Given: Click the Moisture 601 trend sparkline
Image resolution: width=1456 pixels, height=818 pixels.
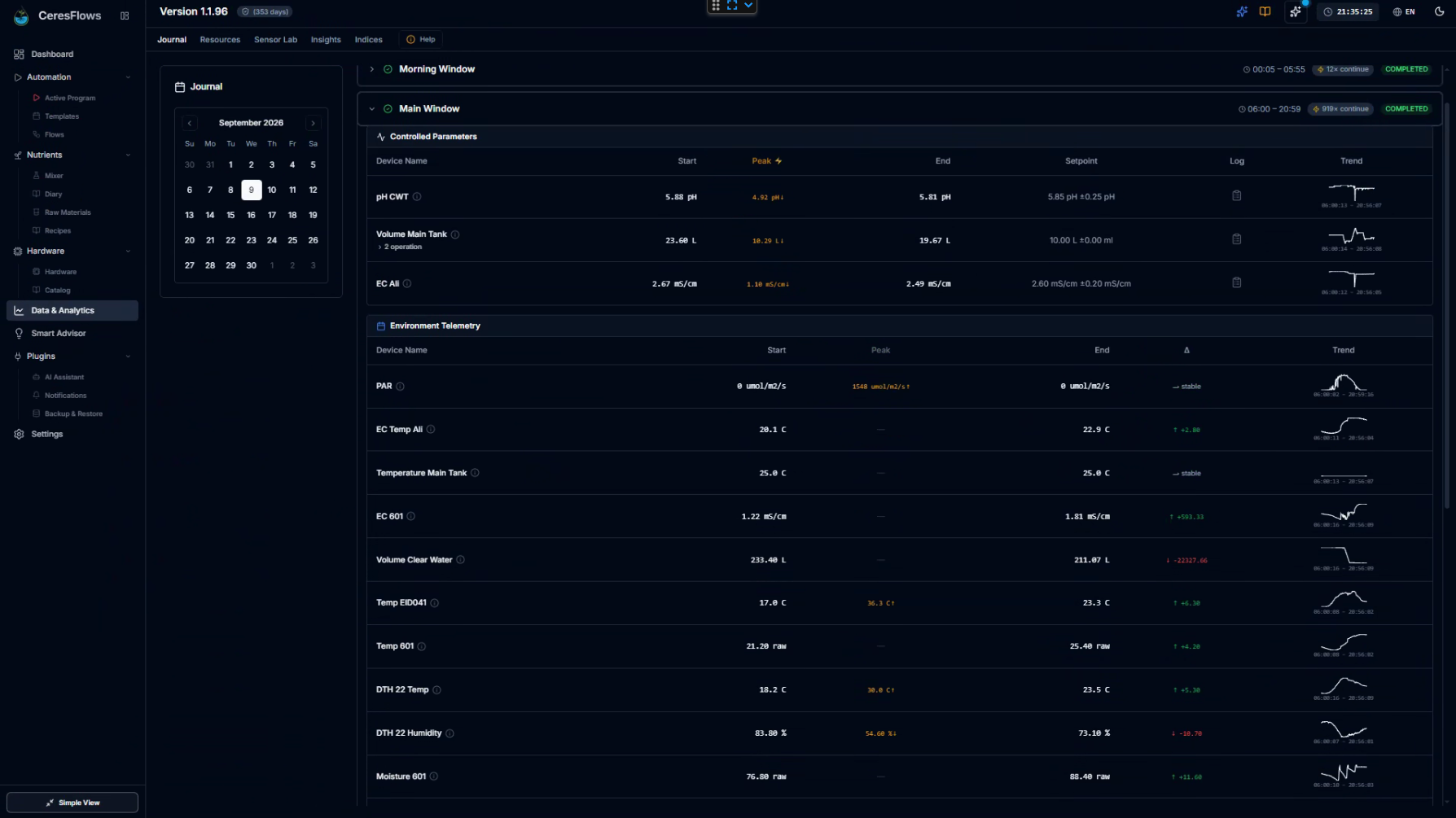Looking at the screenshot, I should click(1343, 775).
